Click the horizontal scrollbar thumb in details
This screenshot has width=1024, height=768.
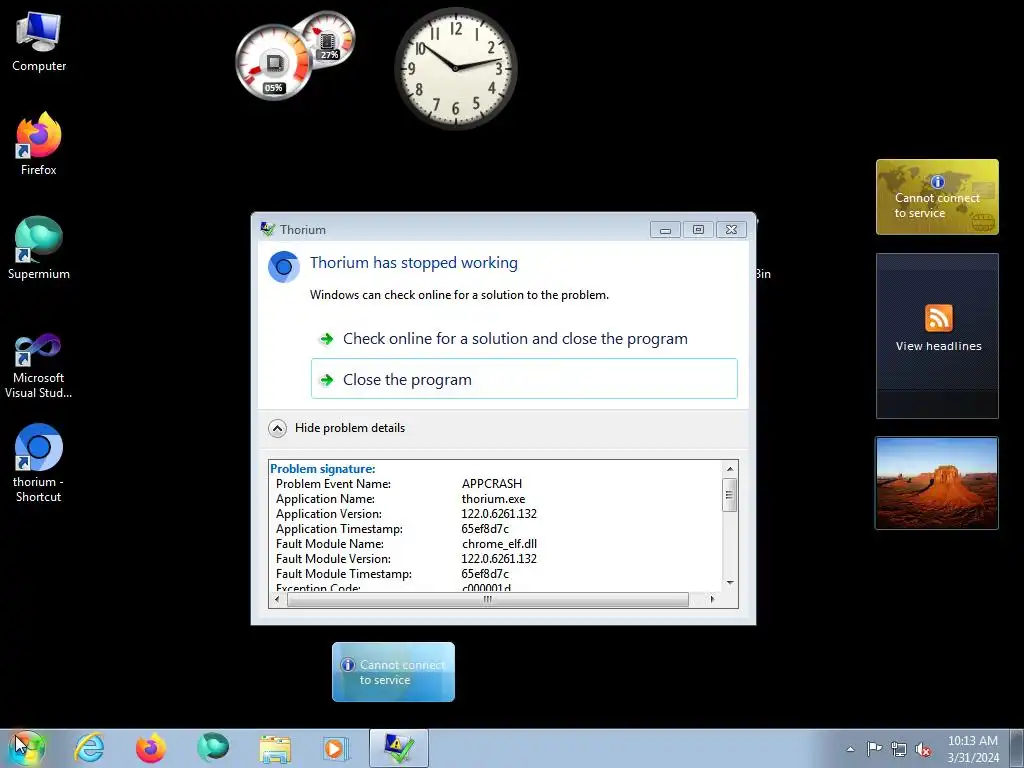tap(487, 600)
